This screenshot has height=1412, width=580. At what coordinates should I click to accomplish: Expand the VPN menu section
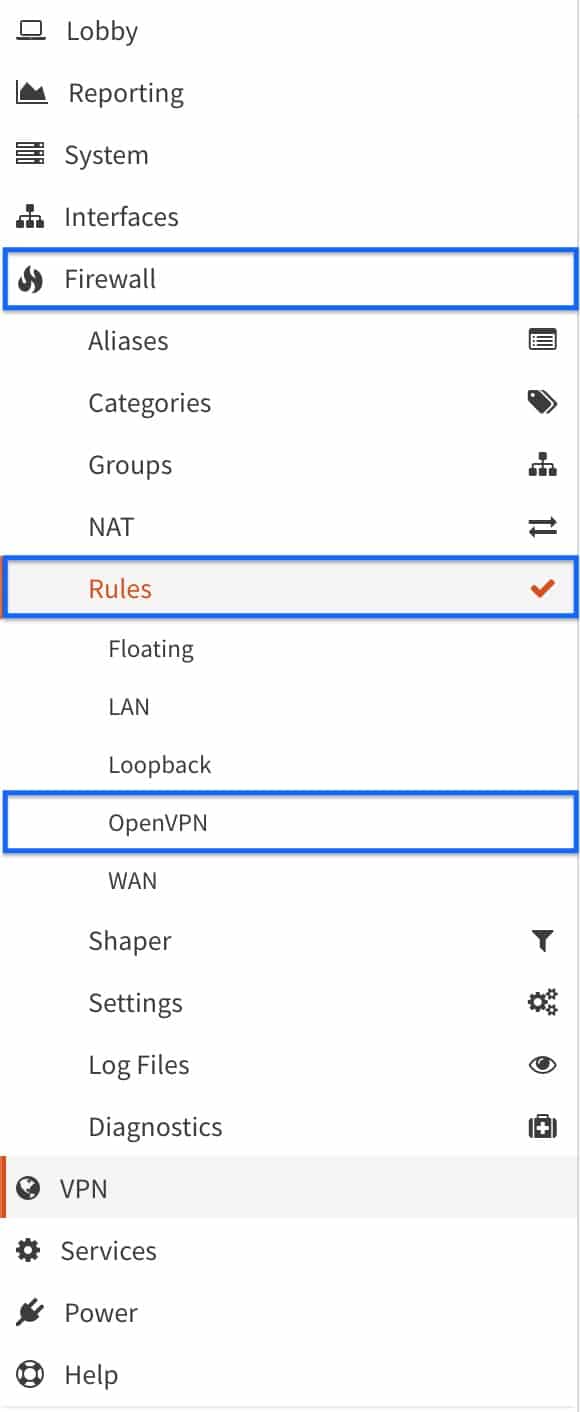84,1188
